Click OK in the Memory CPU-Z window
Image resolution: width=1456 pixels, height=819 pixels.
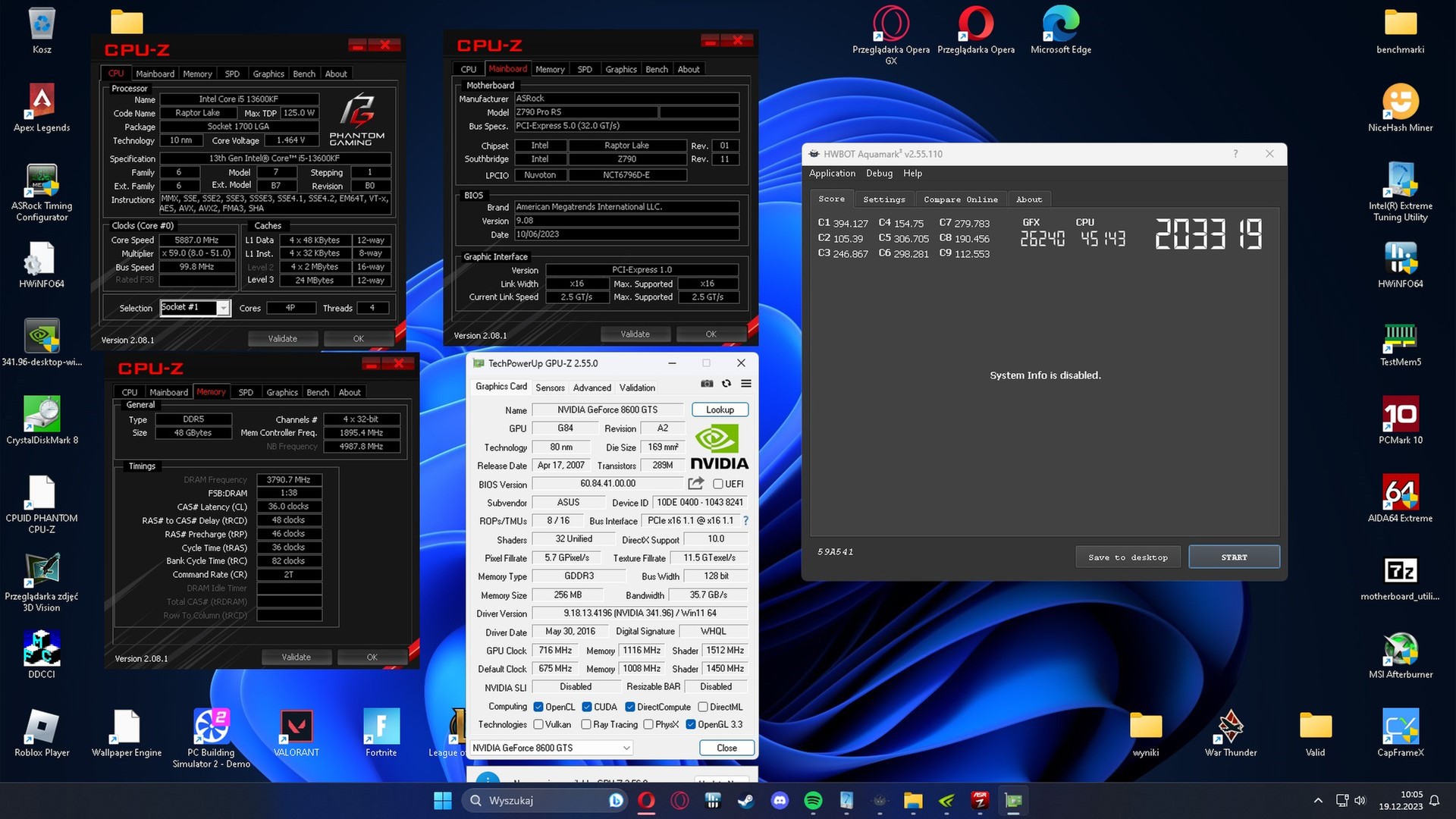[x=372, y=657]
